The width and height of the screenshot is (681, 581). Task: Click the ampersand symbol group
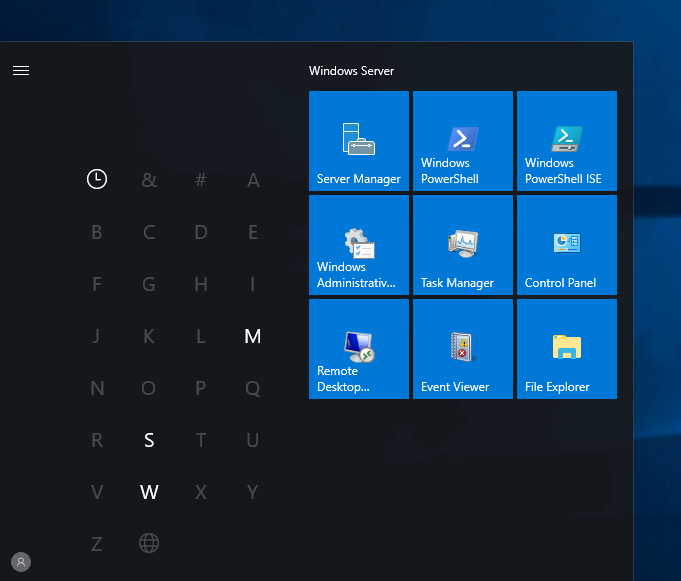tap(149, 180)
